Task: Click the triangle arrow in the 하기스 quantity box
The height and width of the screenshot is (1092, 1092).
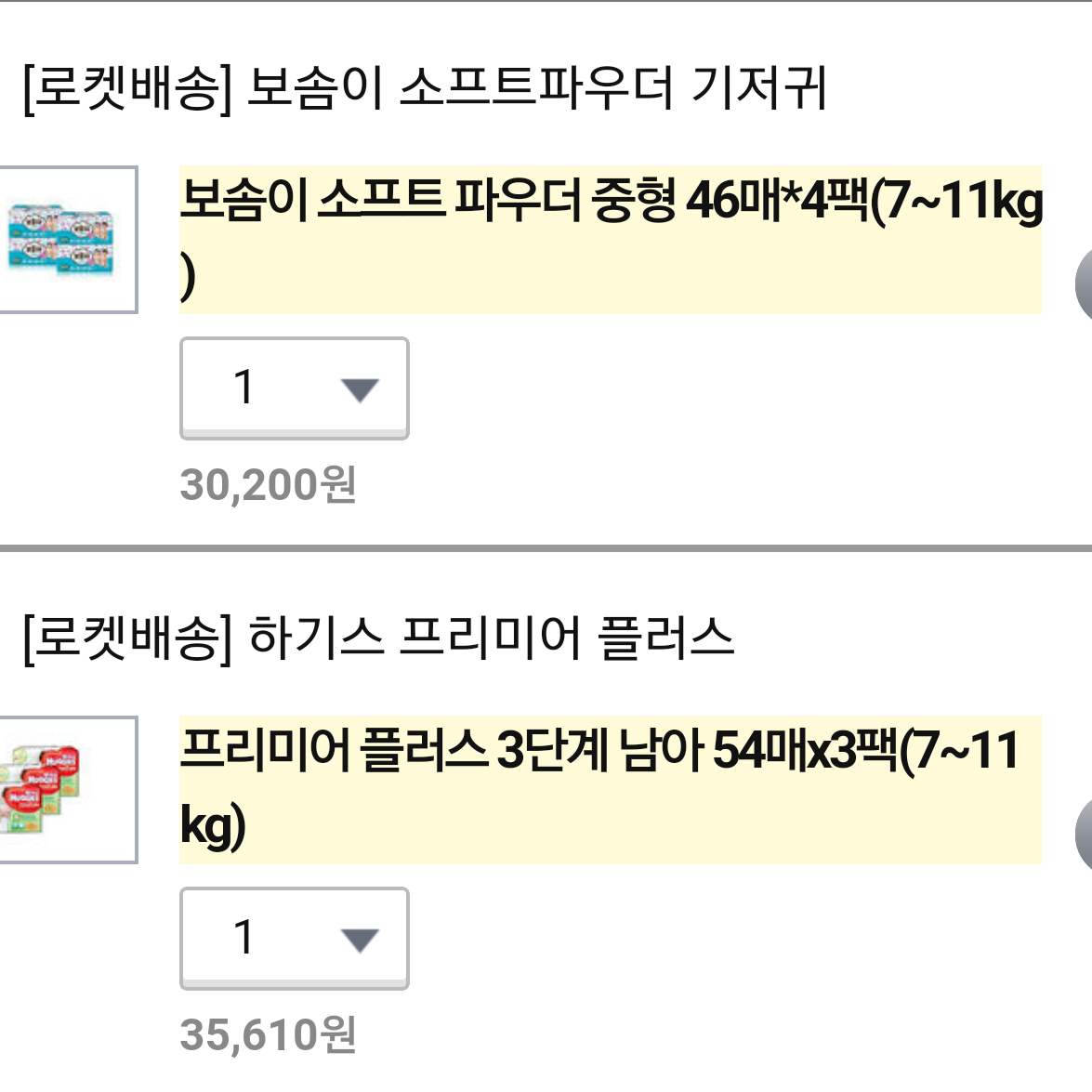Action: coord(360,941)
